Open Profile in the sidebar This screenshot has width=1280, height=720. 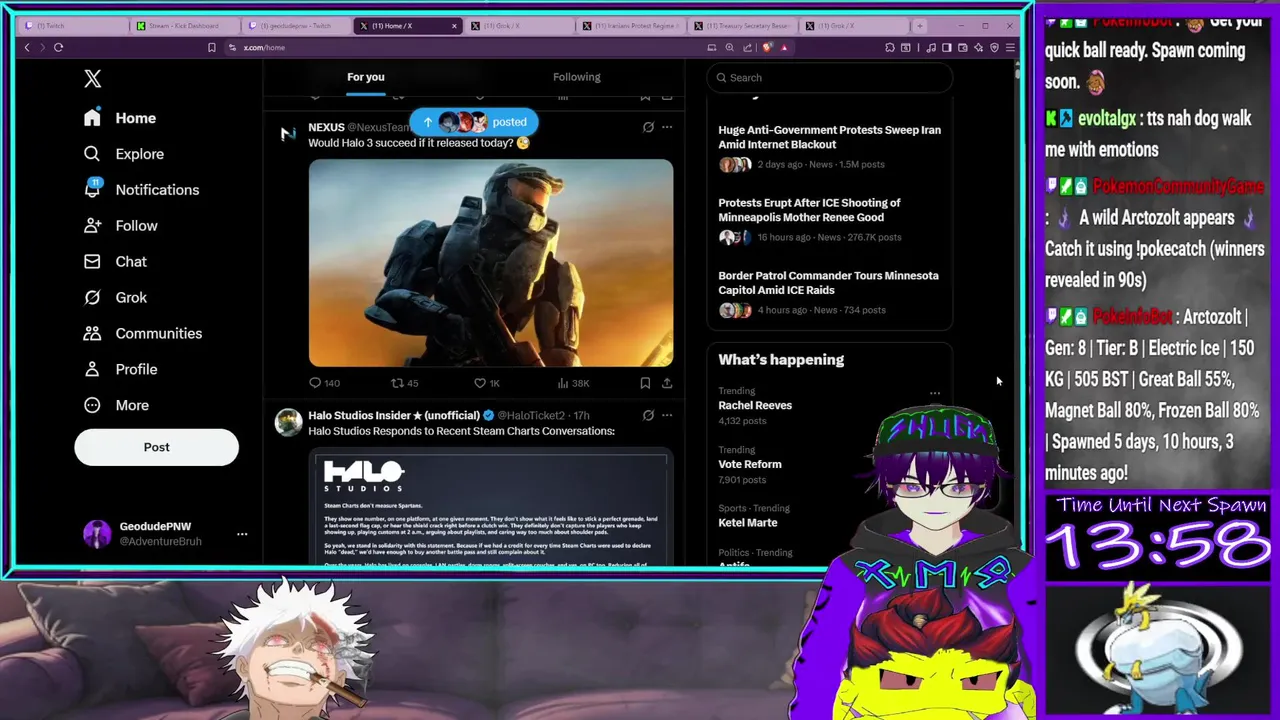tap(121, 369)
